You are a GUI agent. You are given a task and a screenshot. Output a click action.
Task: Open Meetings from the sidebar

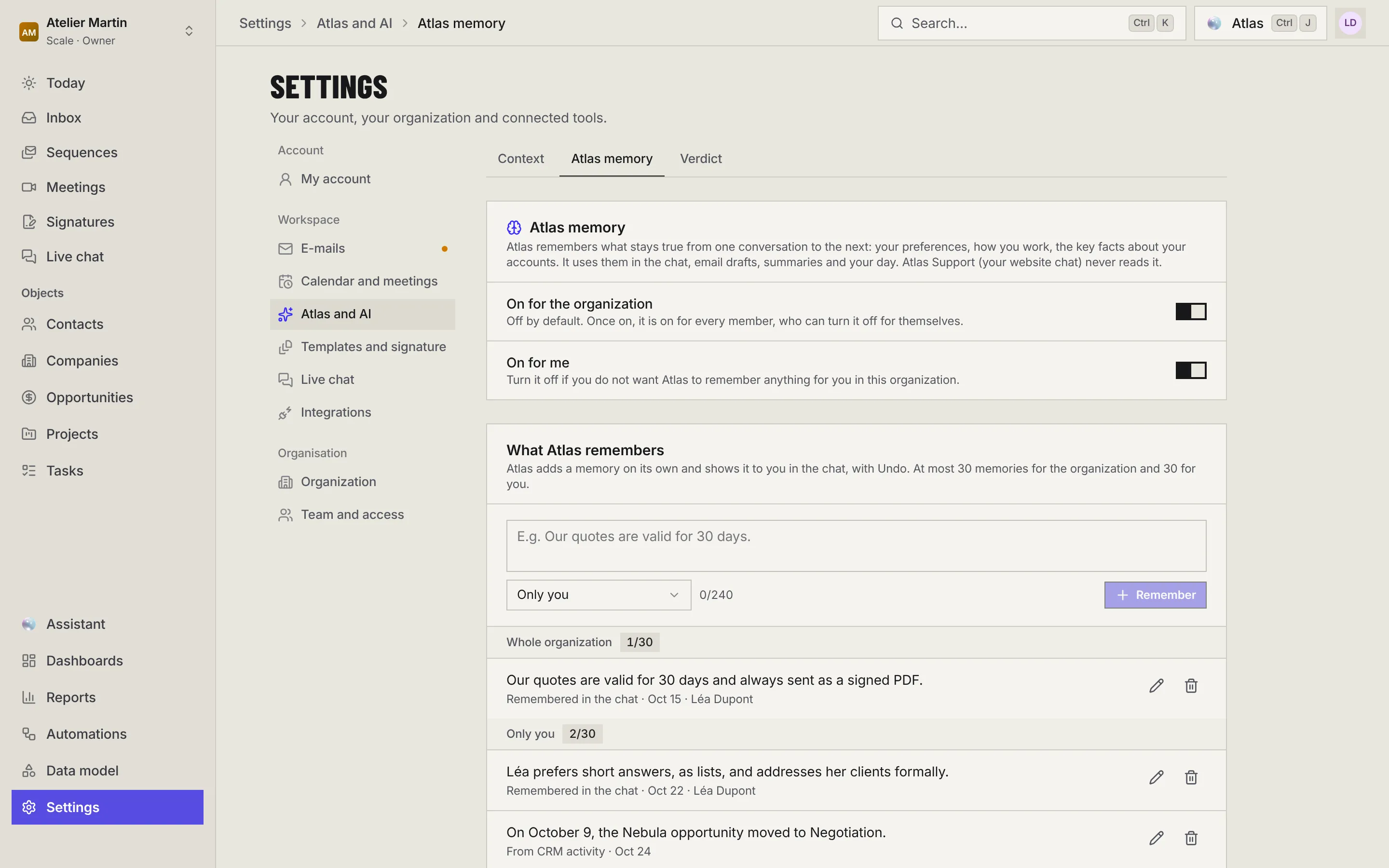[x=108, y=187]
